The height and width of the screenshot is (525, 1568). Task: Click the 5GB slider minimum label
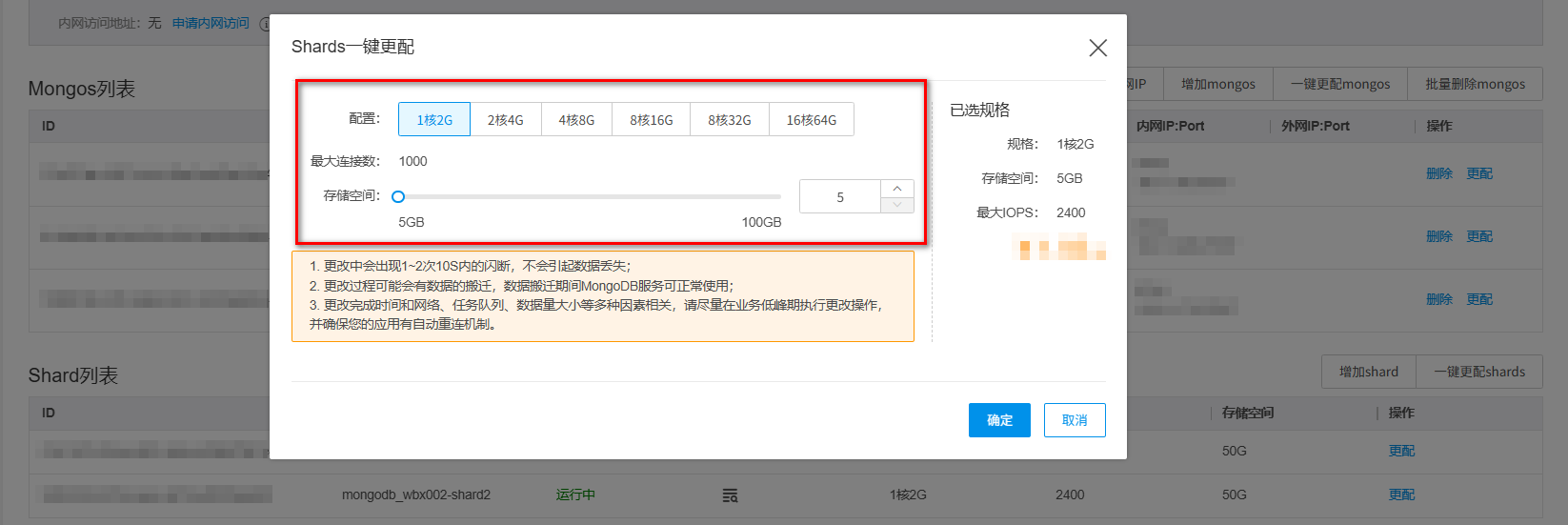[412, 222]
